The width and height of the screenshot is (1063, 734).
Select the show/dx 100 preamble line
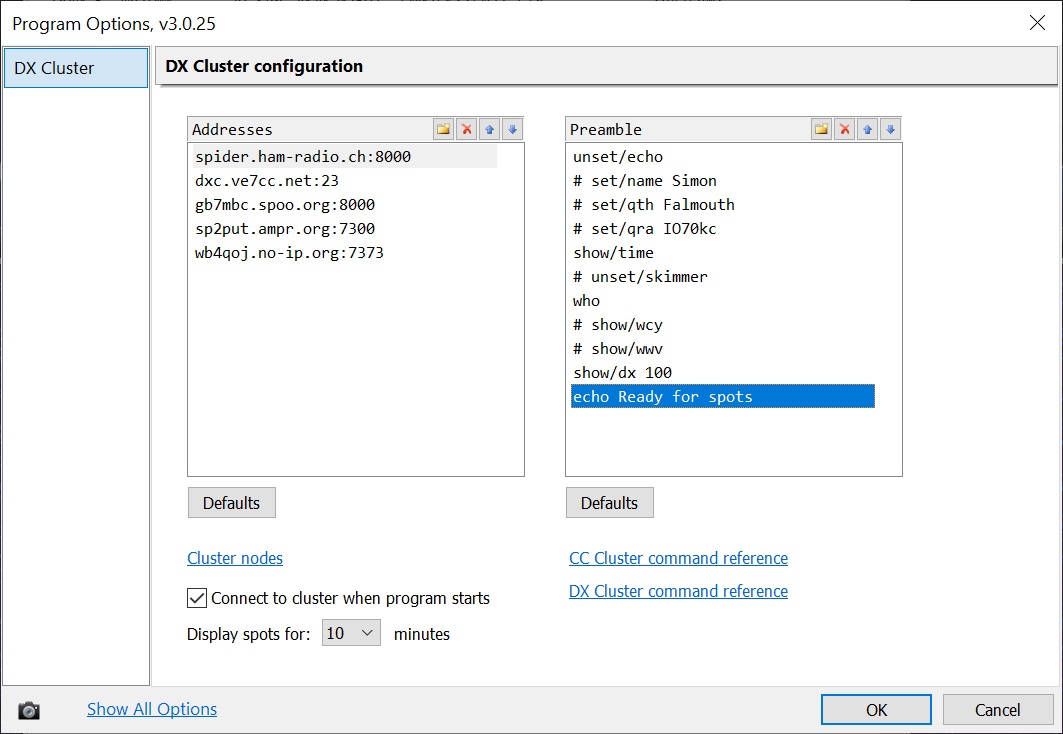[x=622, y=373]
